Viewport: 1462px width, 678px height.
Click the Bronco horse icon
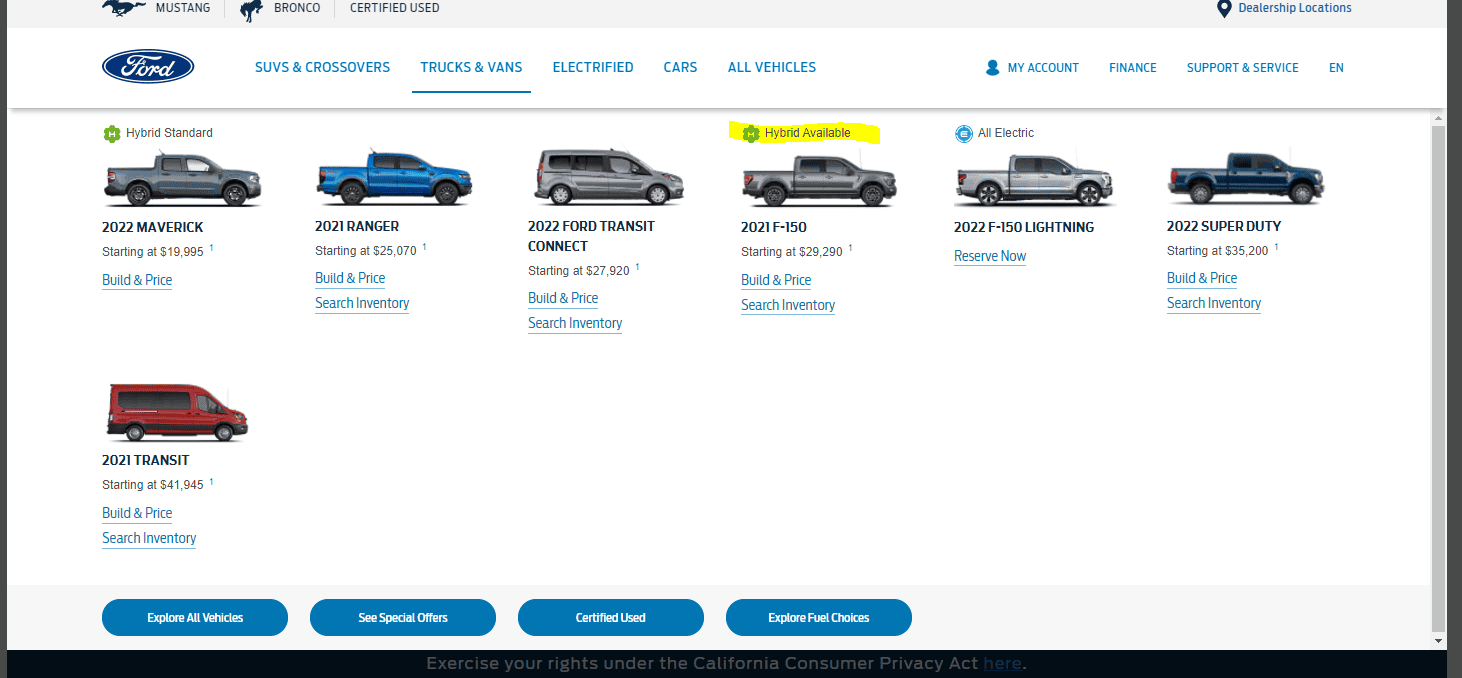[251, 9]
